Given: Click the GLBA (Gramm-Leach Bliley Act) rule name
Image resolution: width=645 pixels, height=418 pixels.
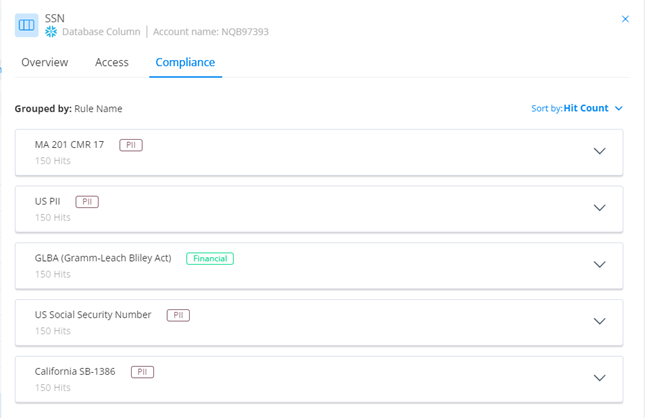Looking at the screenshot, I should click(103, 258).
